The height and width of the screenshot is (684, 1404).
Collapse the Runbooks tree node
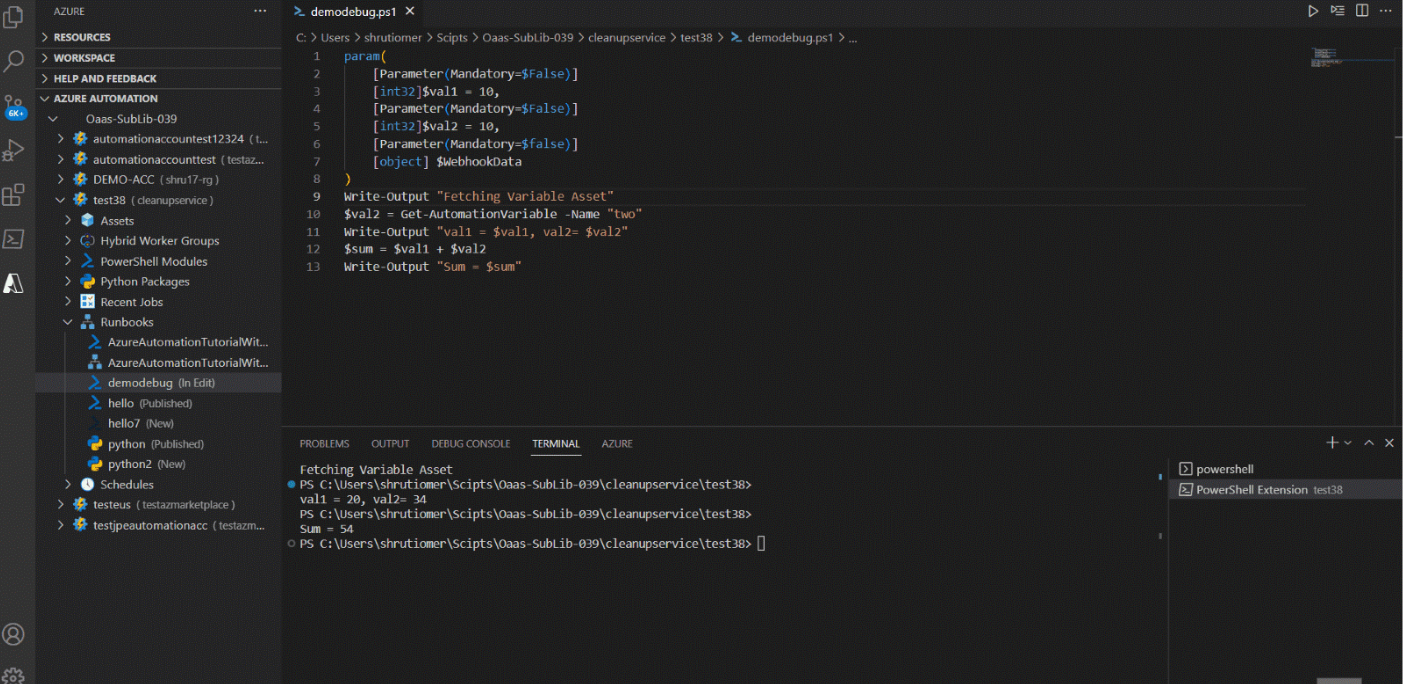click(x=68, y=322)
